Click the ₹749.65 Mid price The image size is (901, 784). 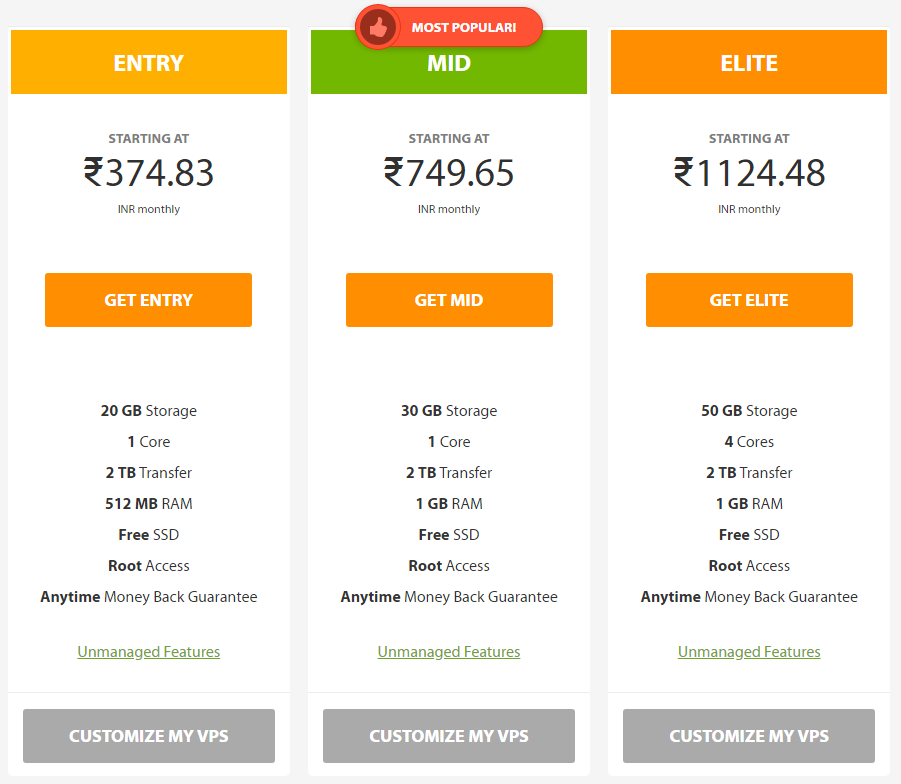pyautogui.click(x=449, y=172)
